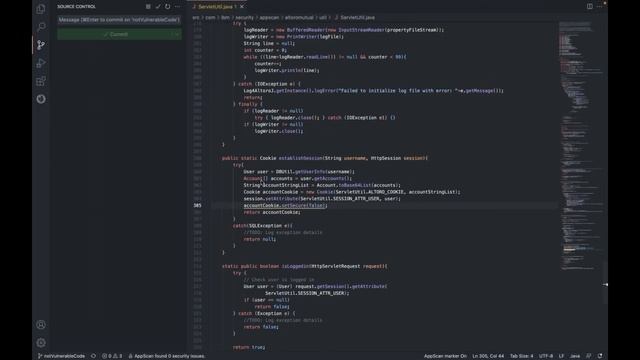
Task: Open the AppScan extension view icon
Action: click(41, 99)
